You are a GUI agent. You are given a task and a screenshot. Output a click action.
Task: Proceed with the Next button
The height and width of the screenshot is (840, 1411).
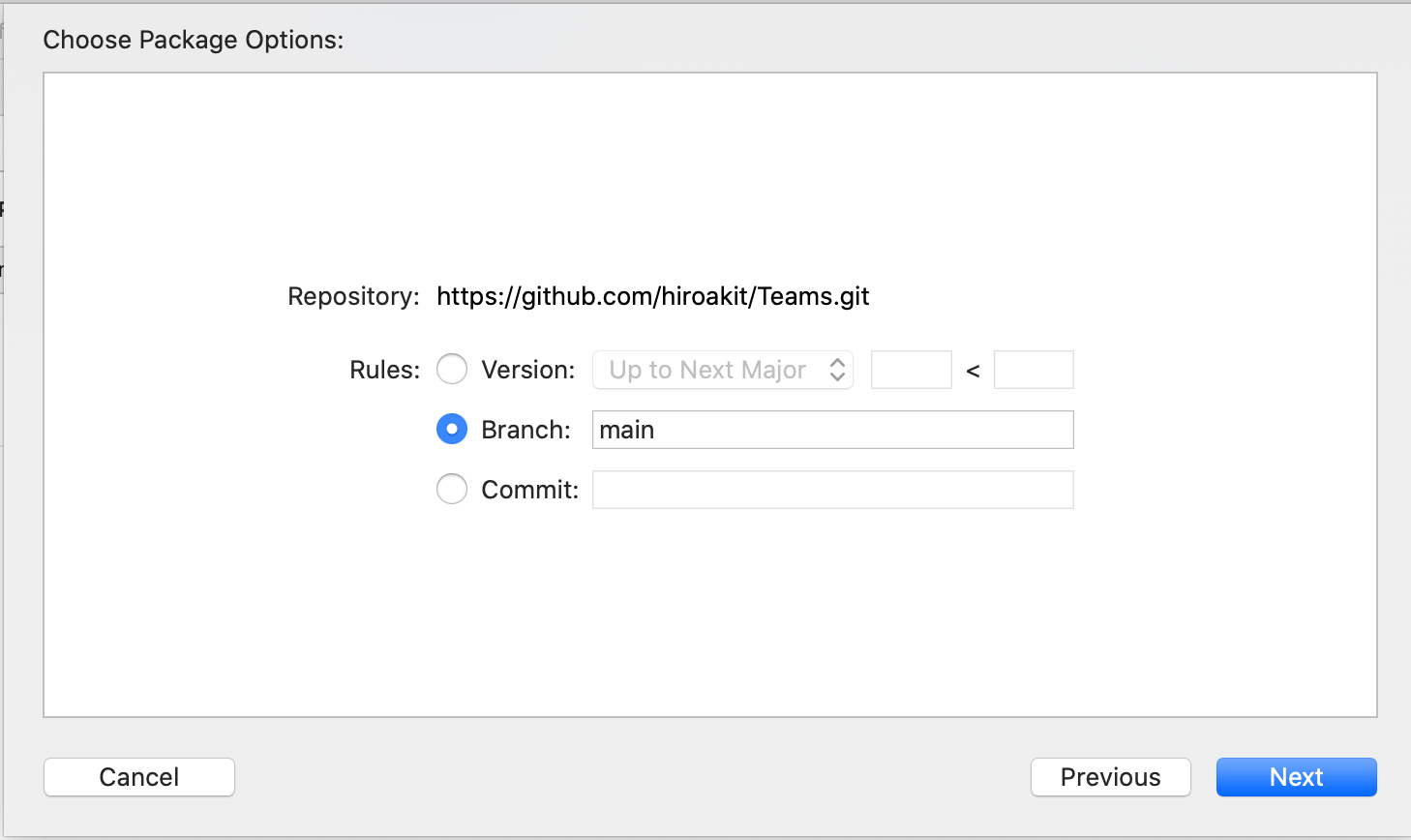coord(1296,777)
